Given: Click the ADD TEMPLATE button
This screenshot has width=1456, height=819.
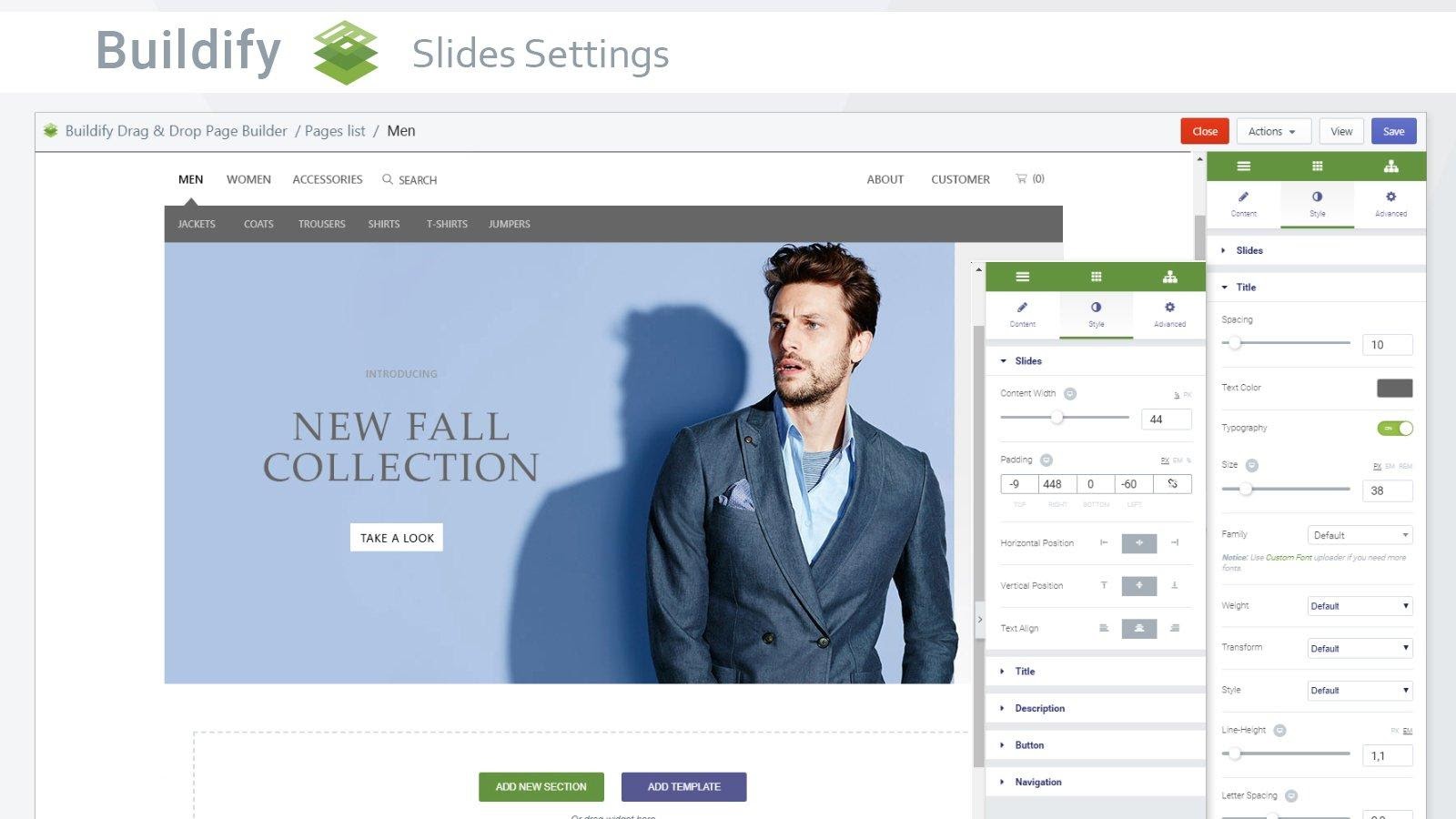Looking at the screenshot, I should point(683,786).
